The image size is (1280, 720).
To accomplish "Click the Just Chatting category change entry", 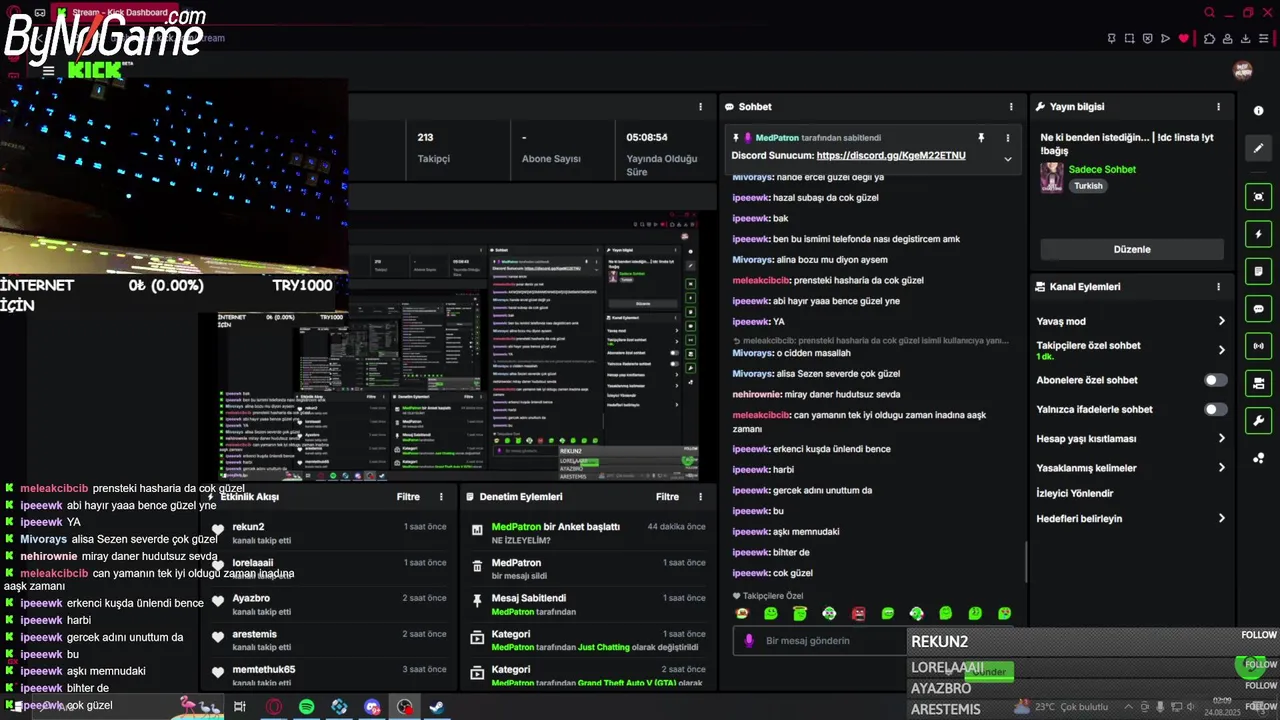I will (x=589, y=640).
